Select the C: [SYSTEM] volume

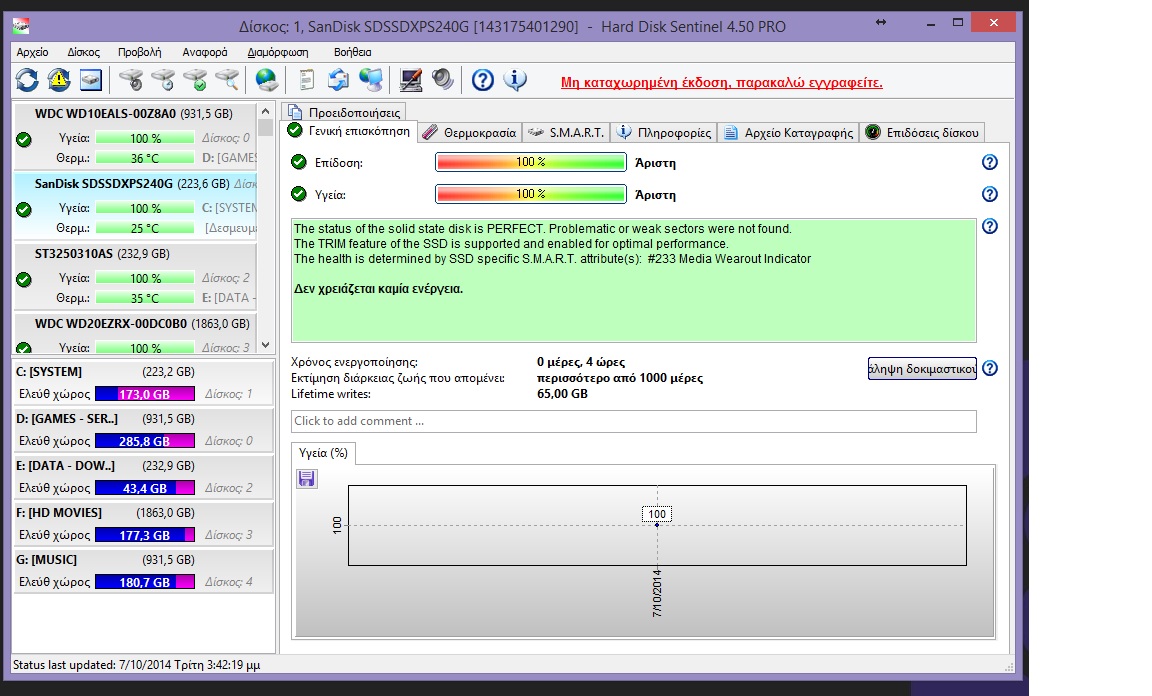pyautogui.click(x=143, y=383)
